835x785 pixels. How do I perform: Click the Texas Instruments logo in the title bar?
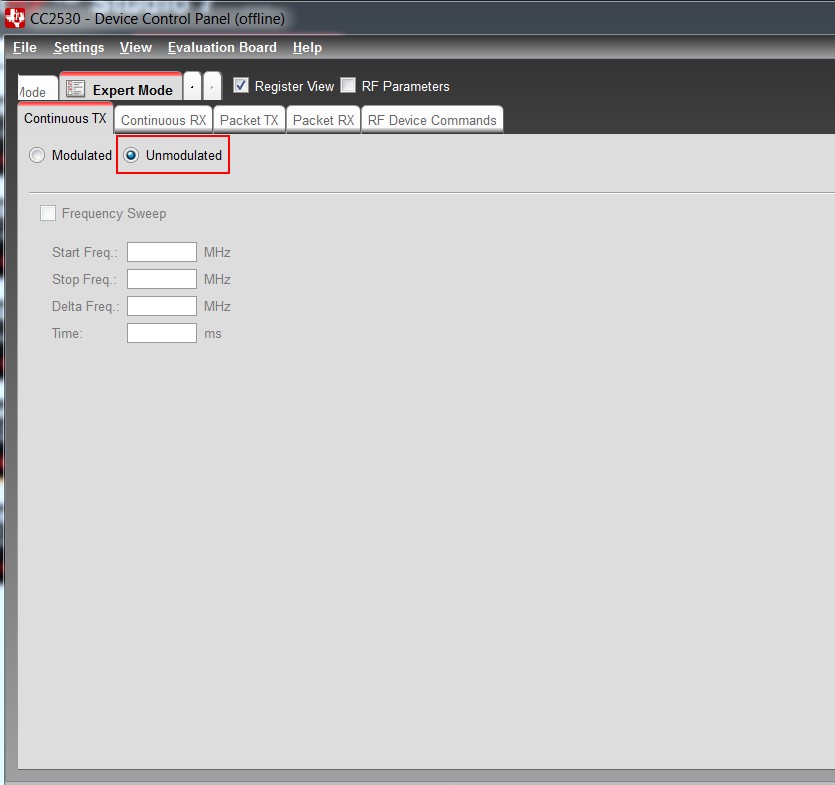[15, 19]
